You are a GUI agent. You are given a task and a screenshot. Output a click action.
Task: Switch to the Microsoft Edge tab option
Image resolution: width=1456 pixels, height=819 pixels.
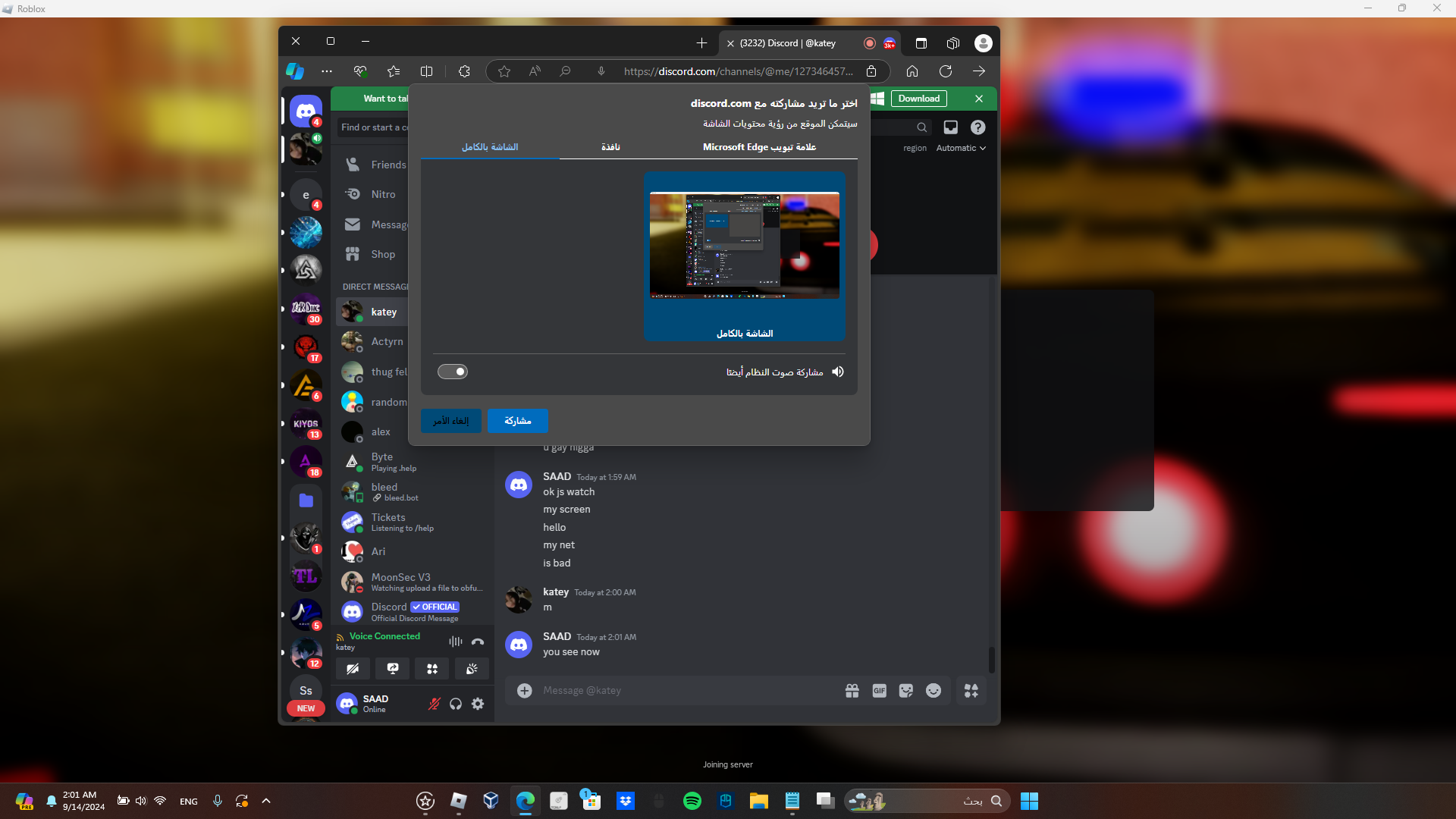click(759, 146)
